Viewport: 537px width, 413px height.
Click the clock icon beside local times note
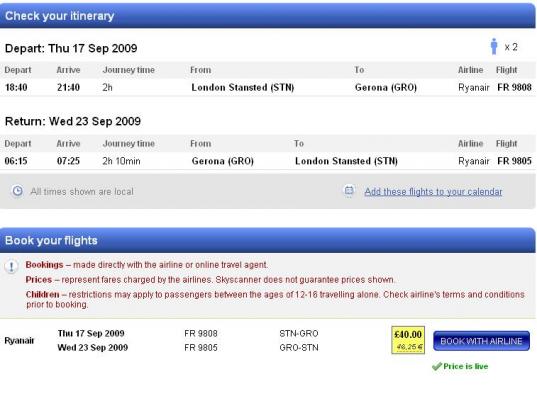tap(17, 191)
